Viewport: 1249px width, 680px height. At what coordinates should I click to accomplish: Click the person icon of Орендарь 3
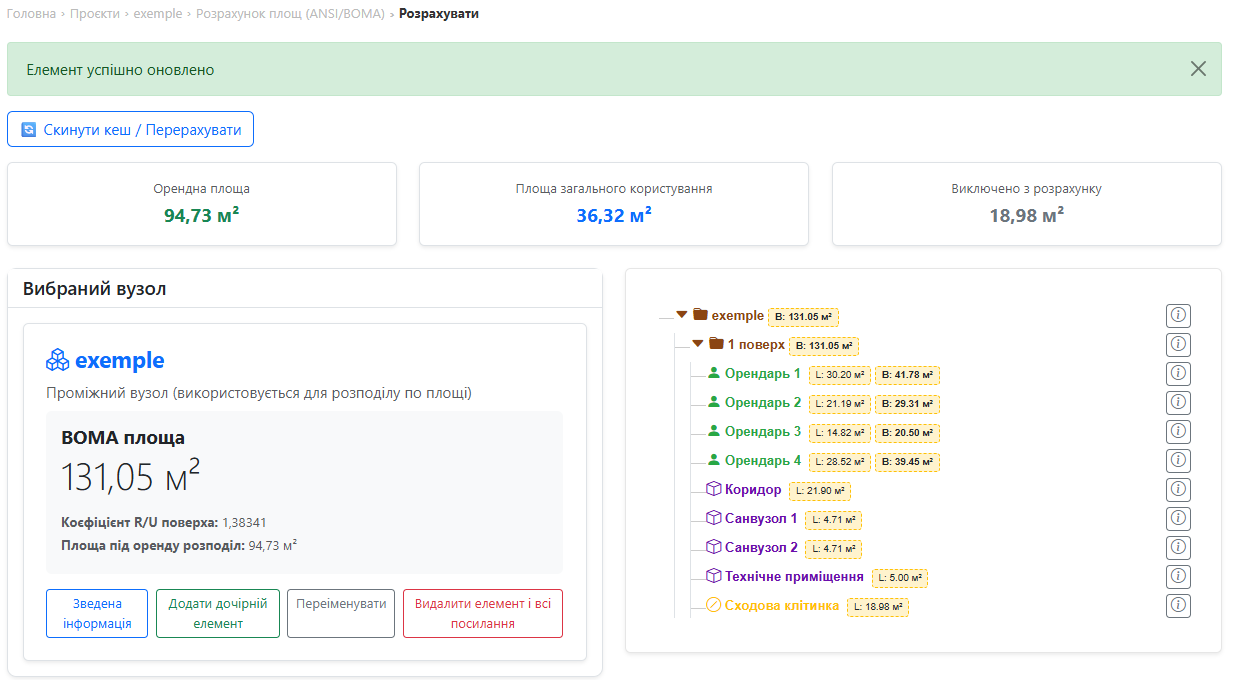tap(714, 431)
